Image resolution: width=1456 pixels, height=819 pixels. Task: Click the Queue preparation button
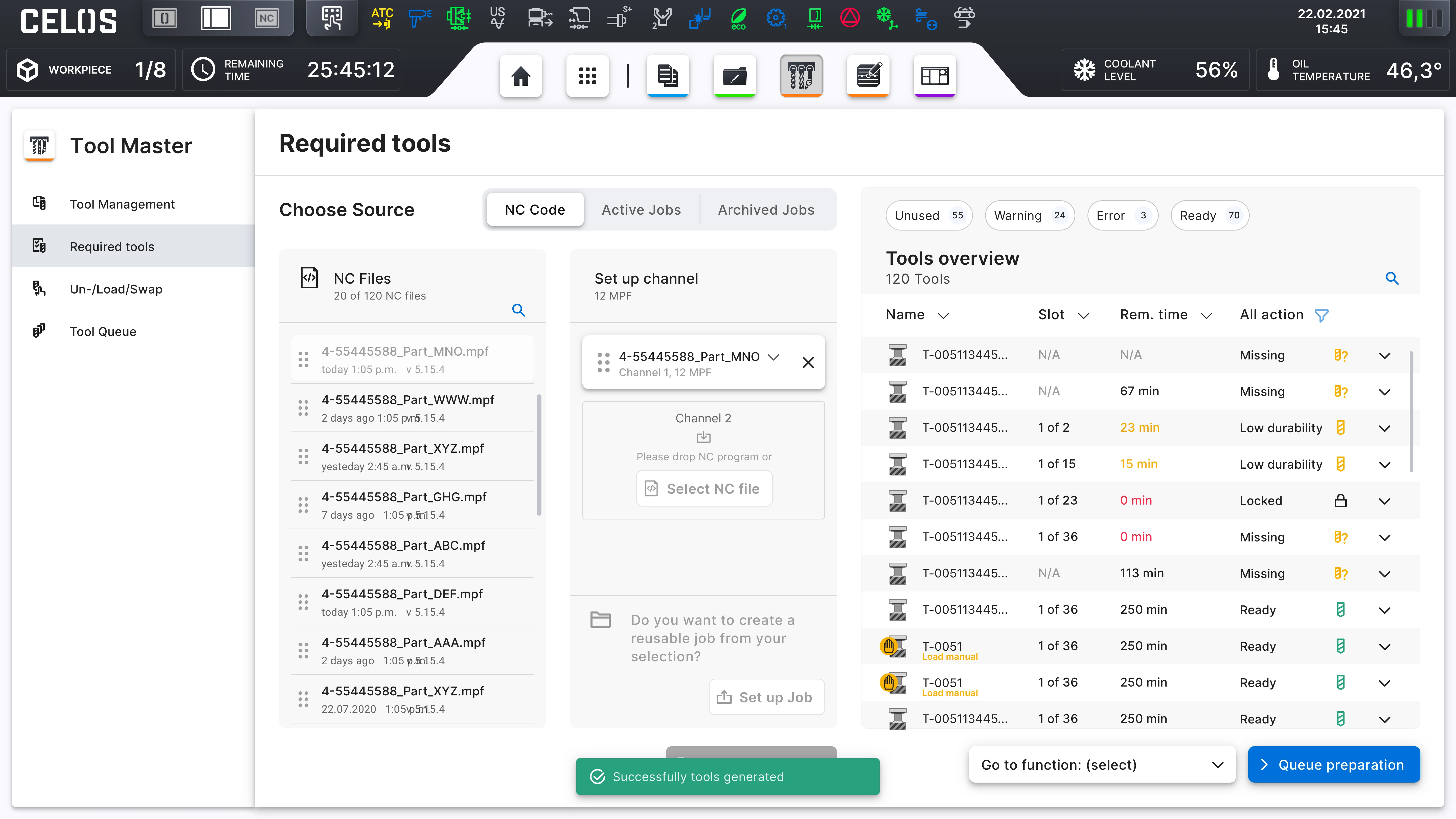point(1333,765)
